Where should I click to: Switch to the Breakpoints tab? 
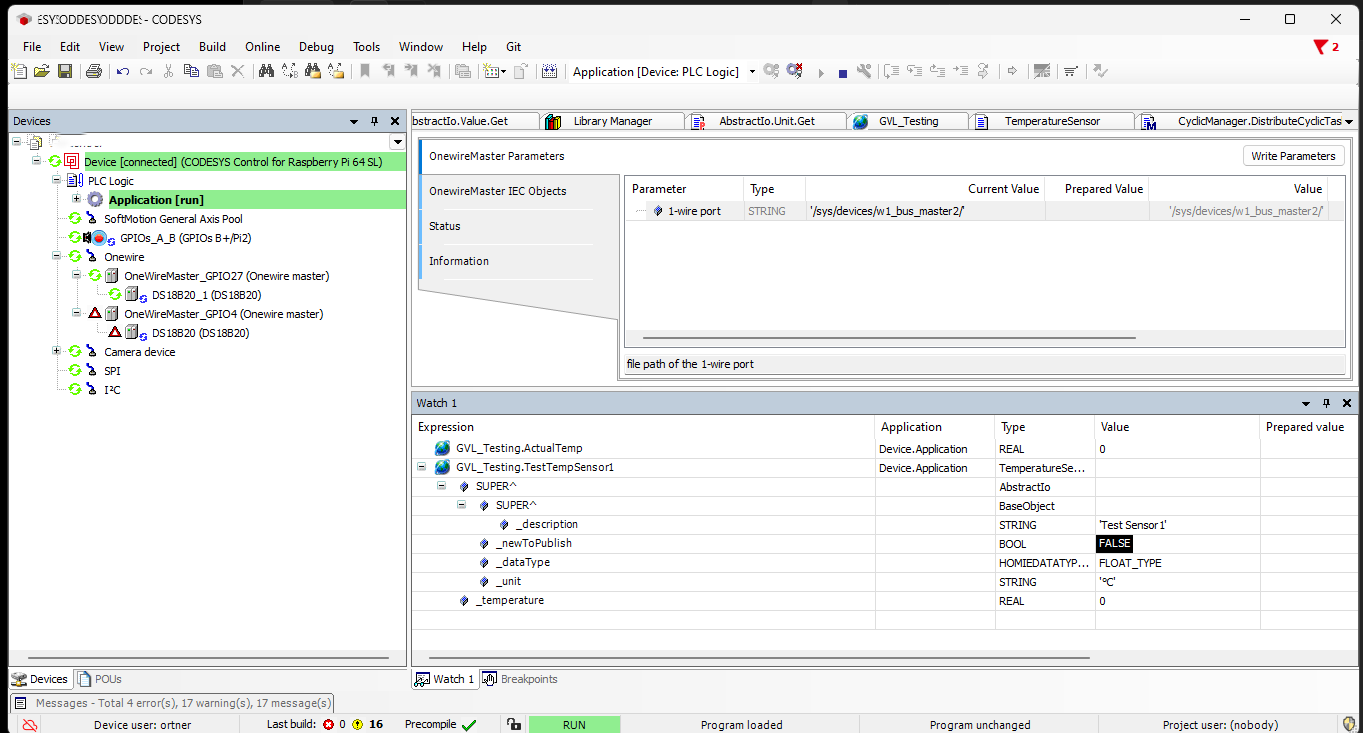(520, 679)
